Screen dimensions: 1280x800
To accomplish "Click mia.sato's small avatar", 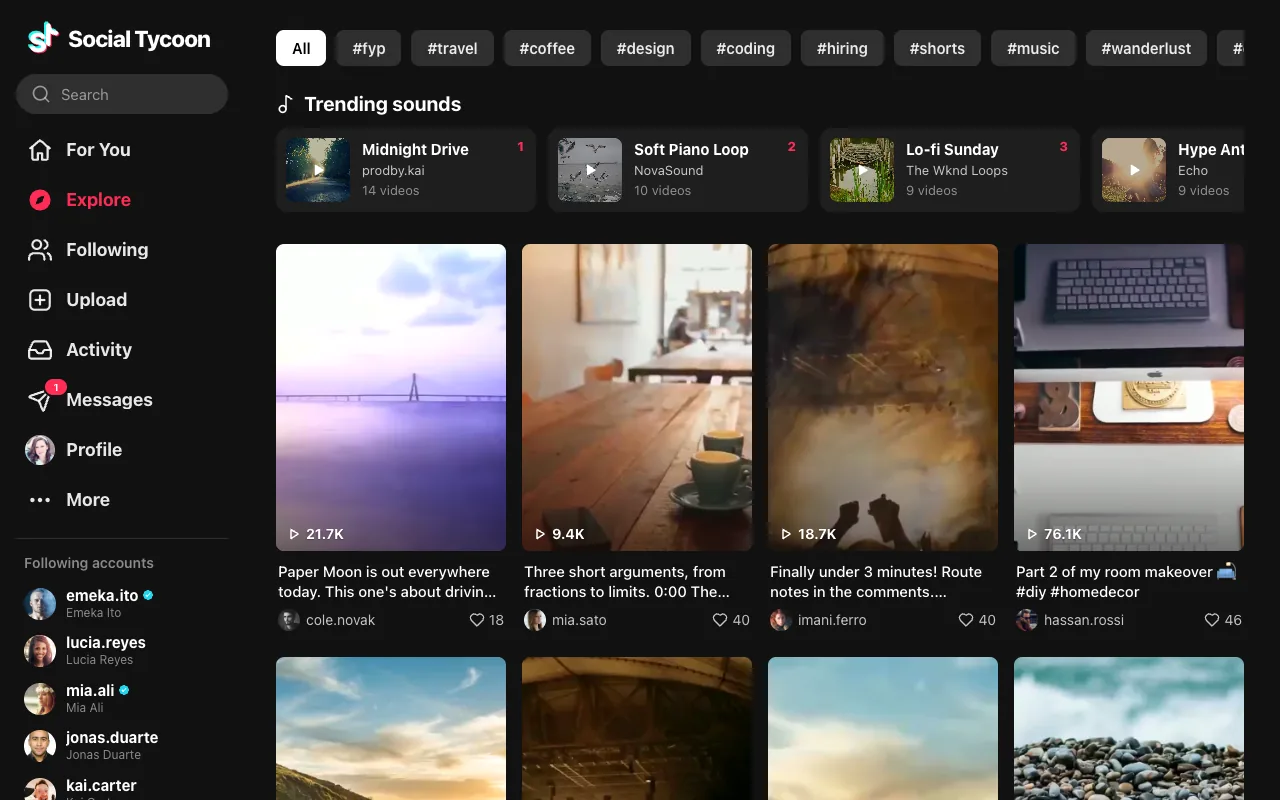I will (x=535, y=620).
